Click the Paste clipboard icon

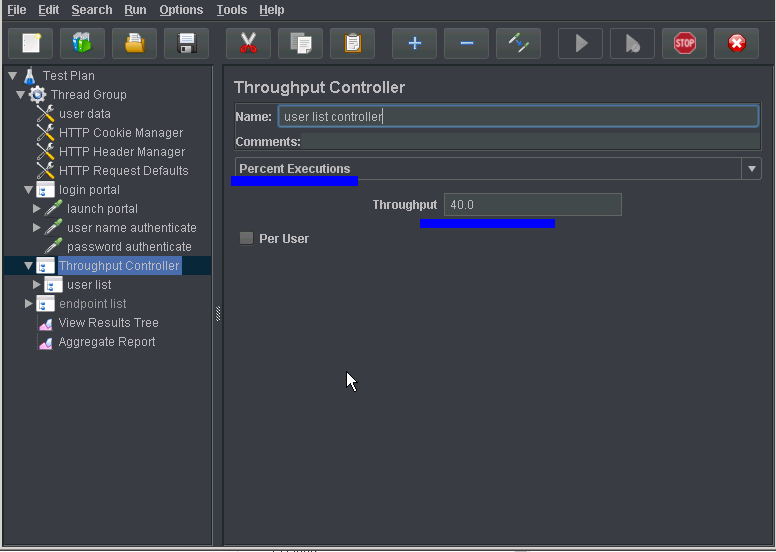(x=352, y=44)
